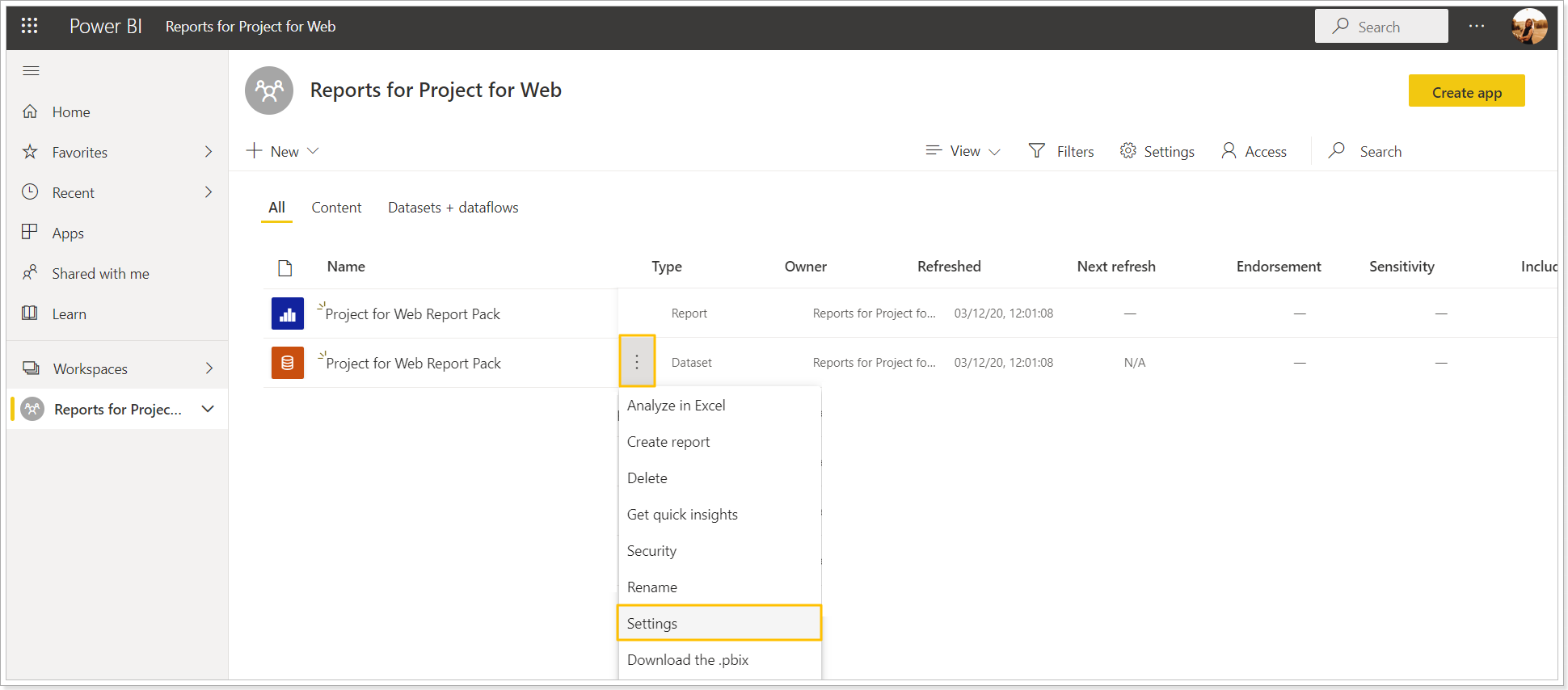
Task: Click the Filters funnel icon
Action: click(1037, 150)
